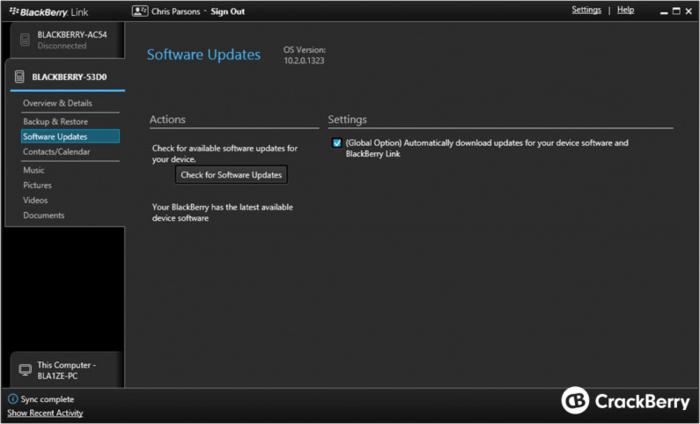Viewport: 700px width, 424px height.
Task: Select the disconnected BLACKBERRY-AC54 device
Action: (x=66, y=40)
